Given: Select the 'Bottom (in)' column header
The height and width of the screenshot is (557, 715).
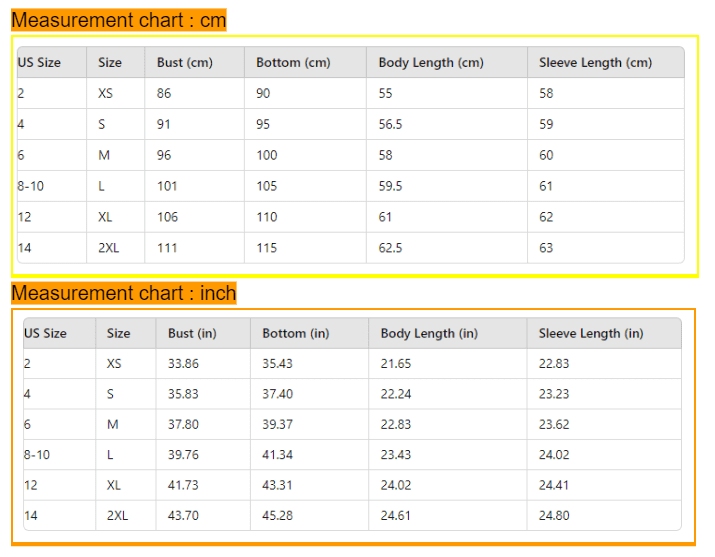Looking at the screenshot, I should (296, 333).
